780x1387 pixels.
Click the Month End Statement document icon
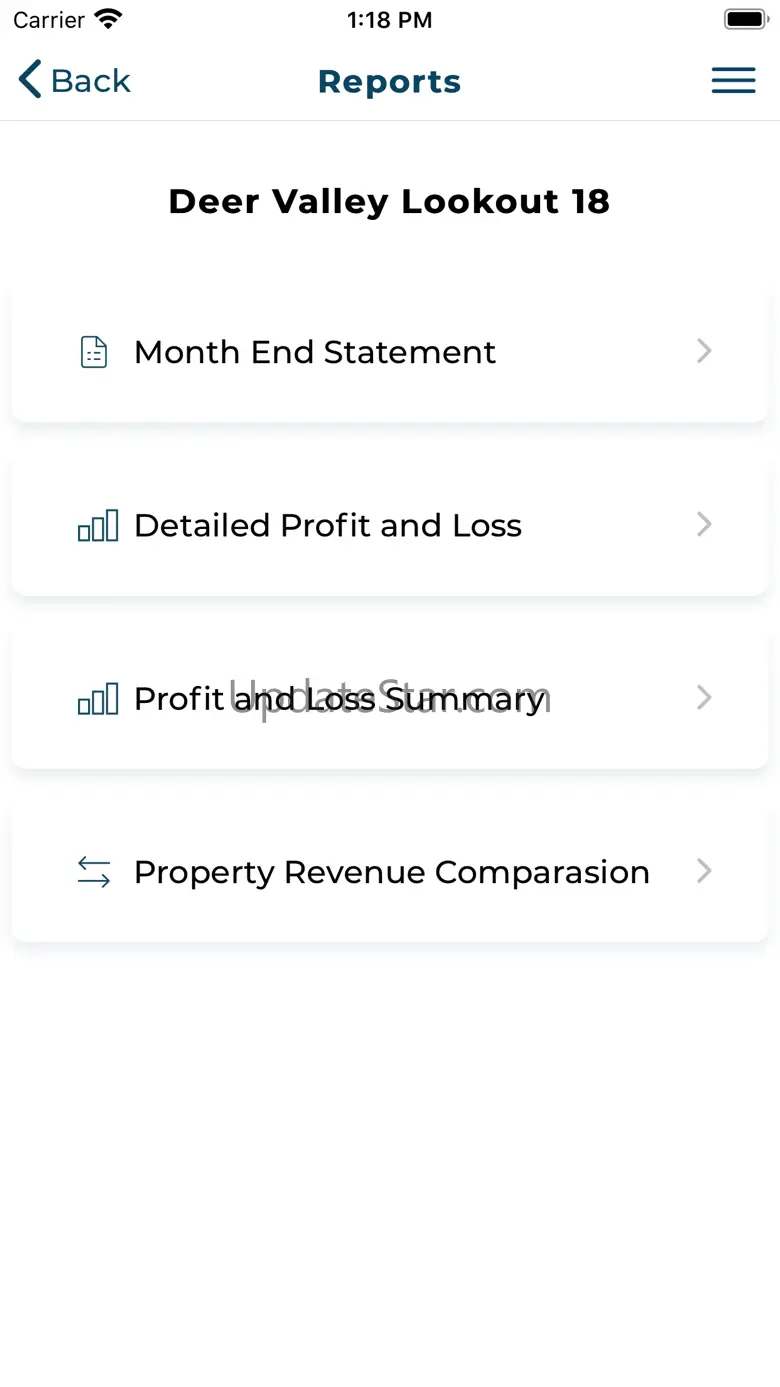(94, 352)
